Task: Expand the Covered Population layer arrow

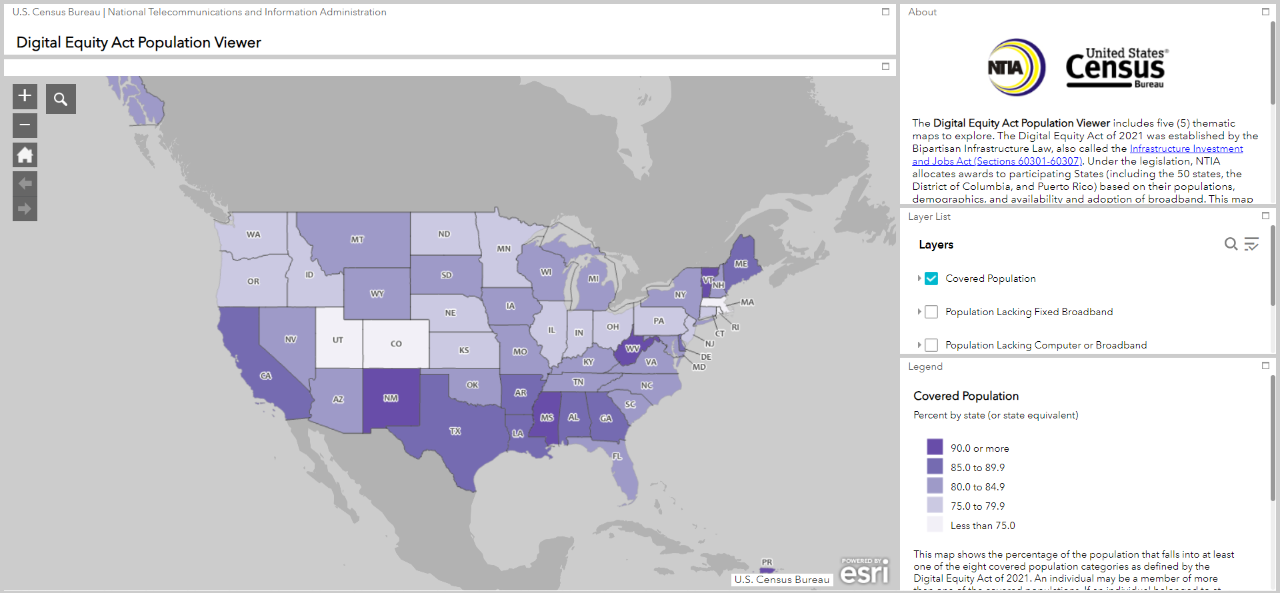Action: (x=918, y=279)
